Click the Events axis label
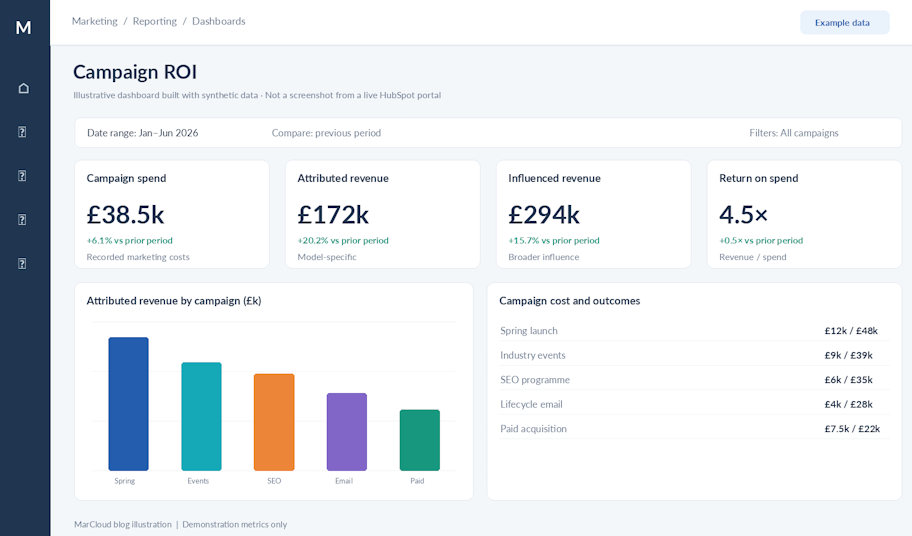The height and width of the screenshot is (536, 912). tap(198, 481)
